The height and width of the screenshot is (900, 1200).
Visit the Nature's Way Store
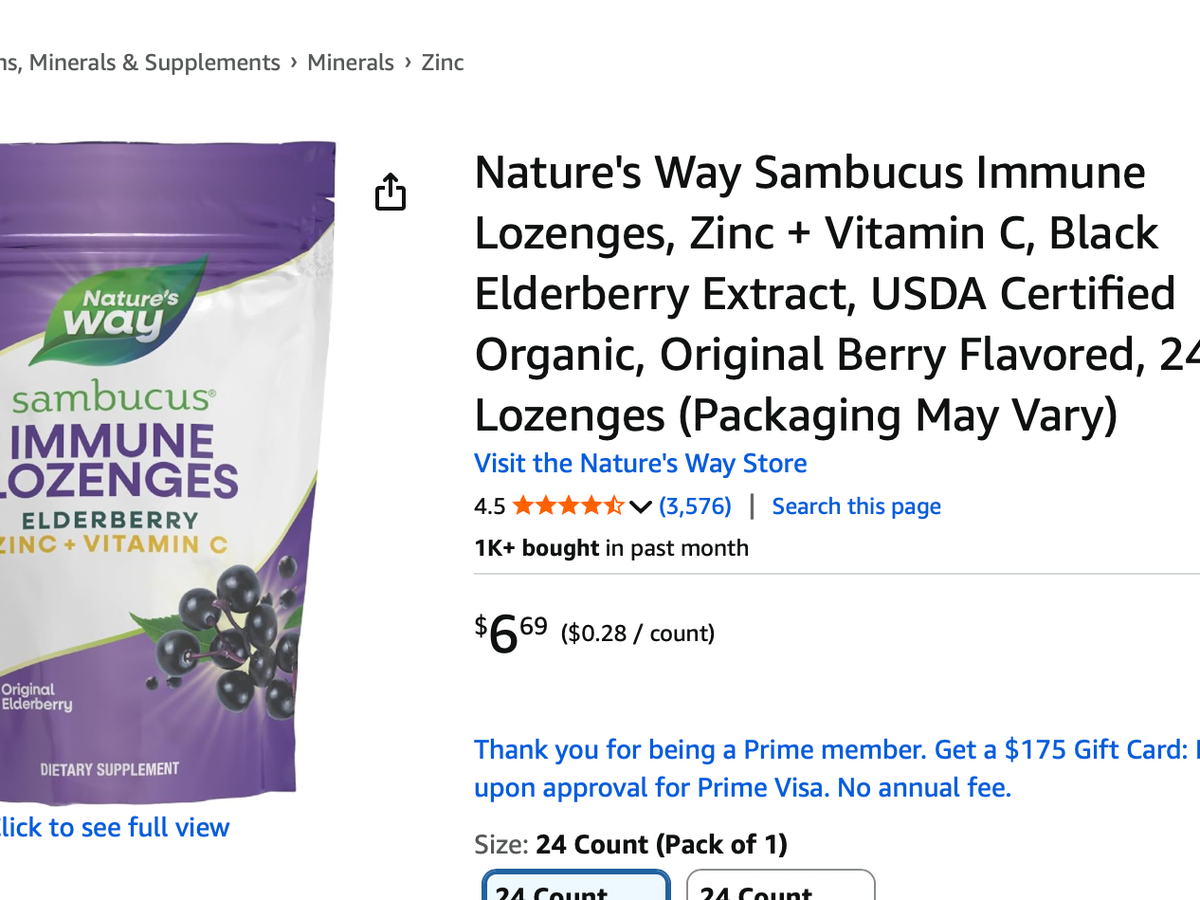point(640,464)
